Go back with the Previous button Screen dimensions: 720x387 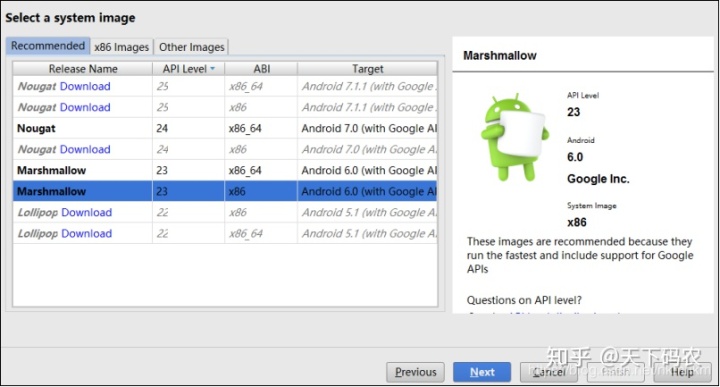pyautogui.click(x=415, y=372)
